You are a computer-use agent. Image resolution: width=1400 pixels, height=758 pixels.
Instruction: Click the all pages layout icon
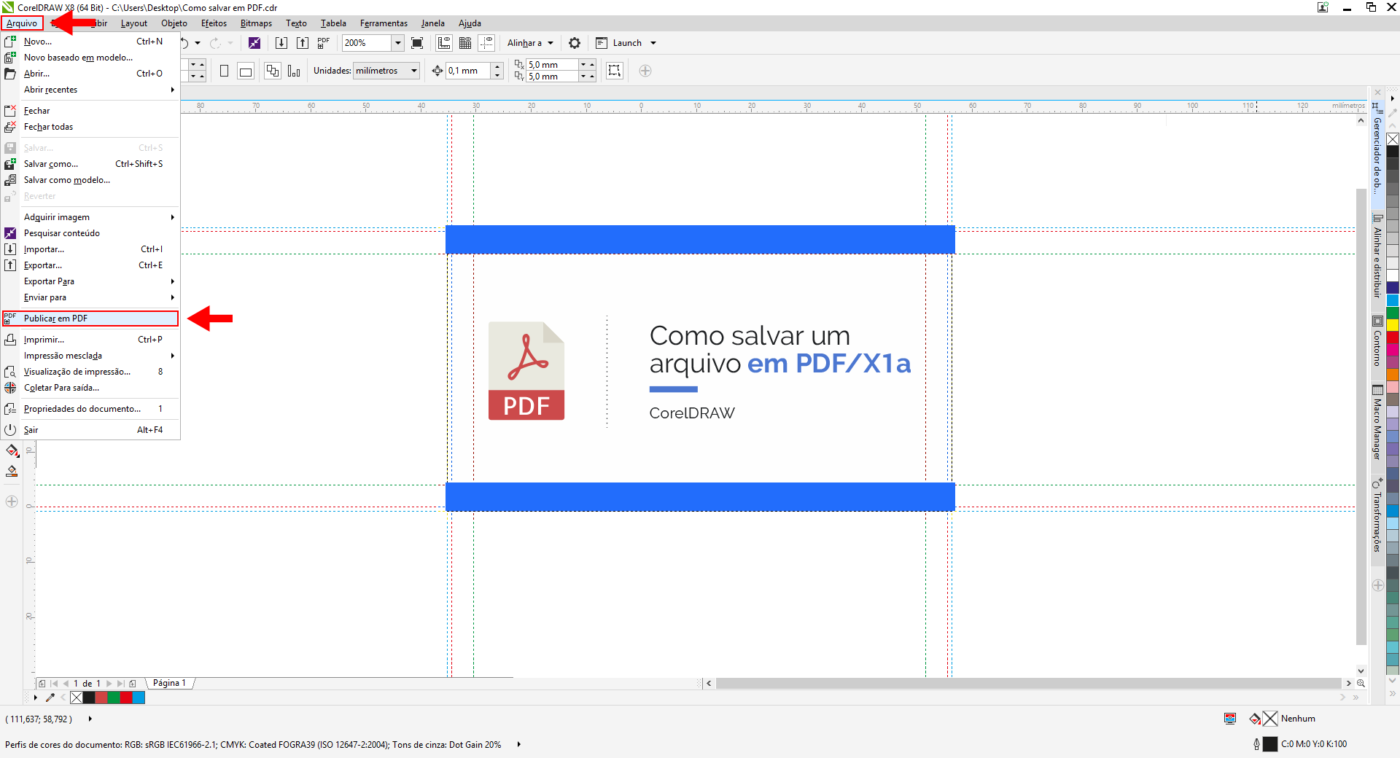pyautogui.click(x=273, y=71)
